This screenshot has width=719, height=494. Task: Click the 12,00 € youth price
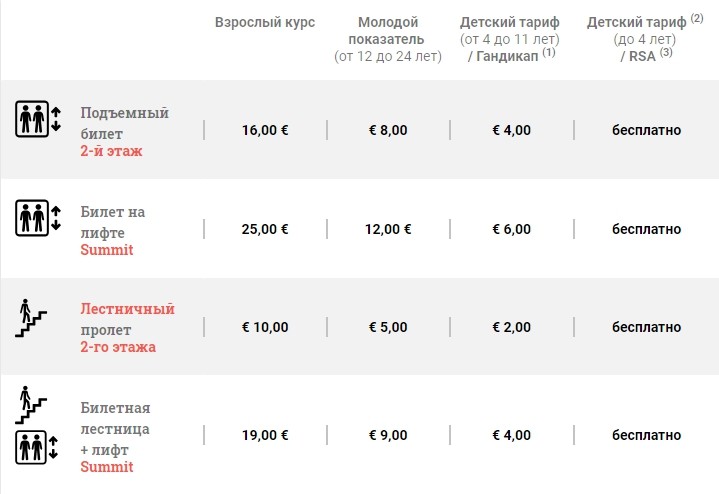(x=388, y=229)
